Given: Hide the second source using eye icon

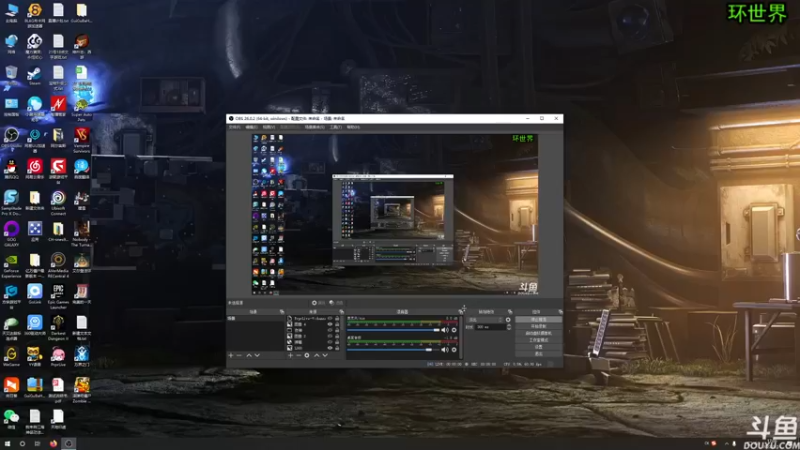Looking at the screenshot, I should pyautogui.click(x=330, y=324).
